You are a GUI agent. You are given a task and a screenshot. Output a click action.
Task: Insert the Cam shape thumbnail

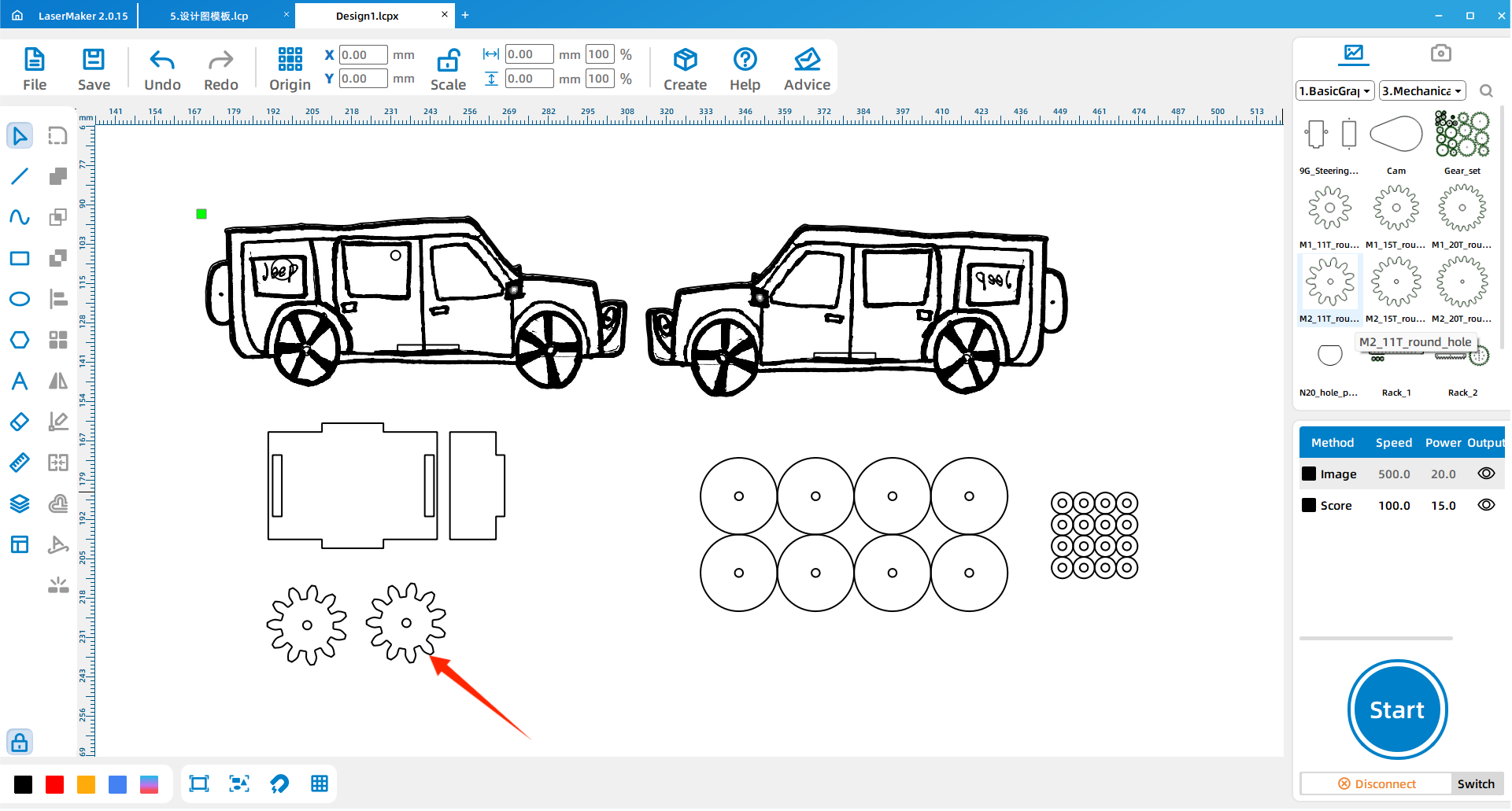1396,135
